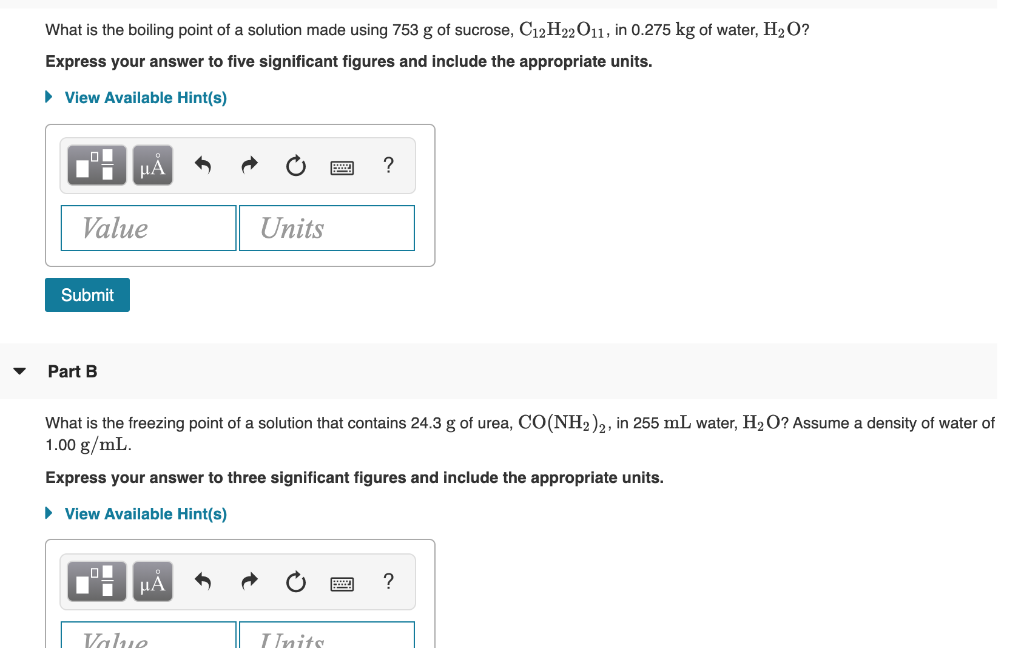The height and width of the screenshot is (648, 1024).
Task: Click the keyboard icon in Part B
Action: 342,582
